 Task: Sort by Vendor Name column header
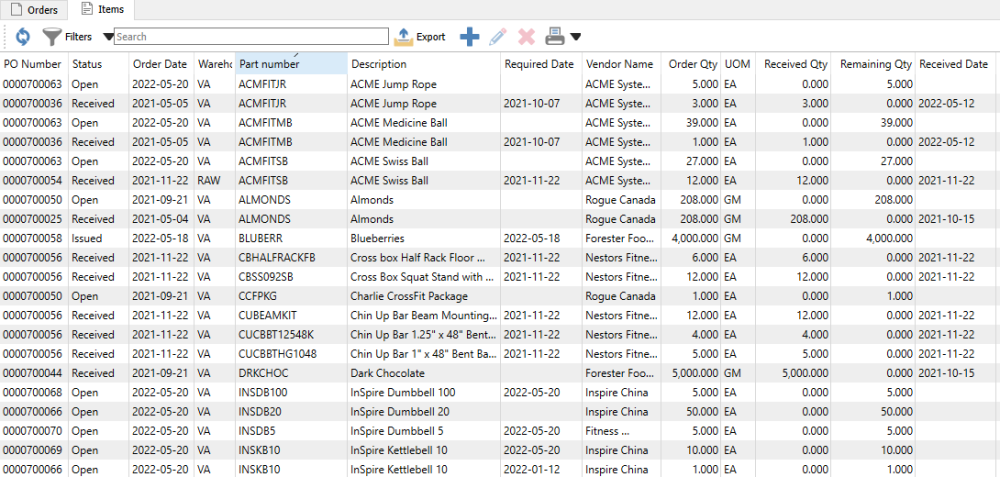point(619,64)
